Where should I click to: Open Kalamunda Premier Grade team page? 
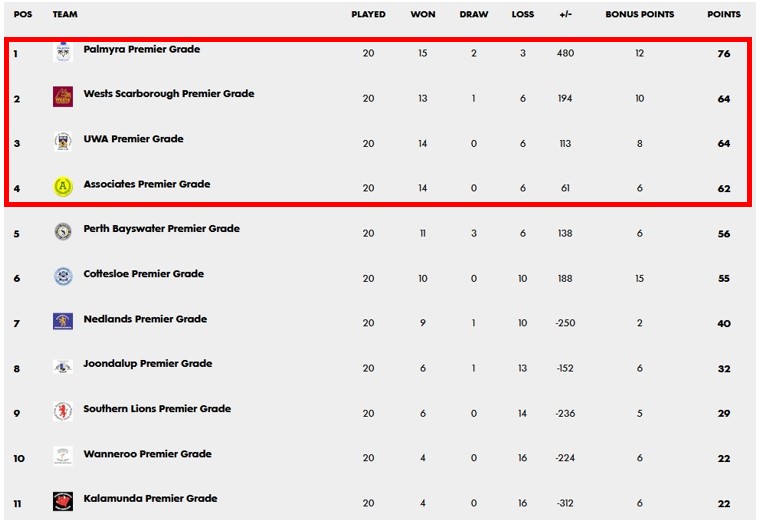pyautogui.click(x=150, y=499)
